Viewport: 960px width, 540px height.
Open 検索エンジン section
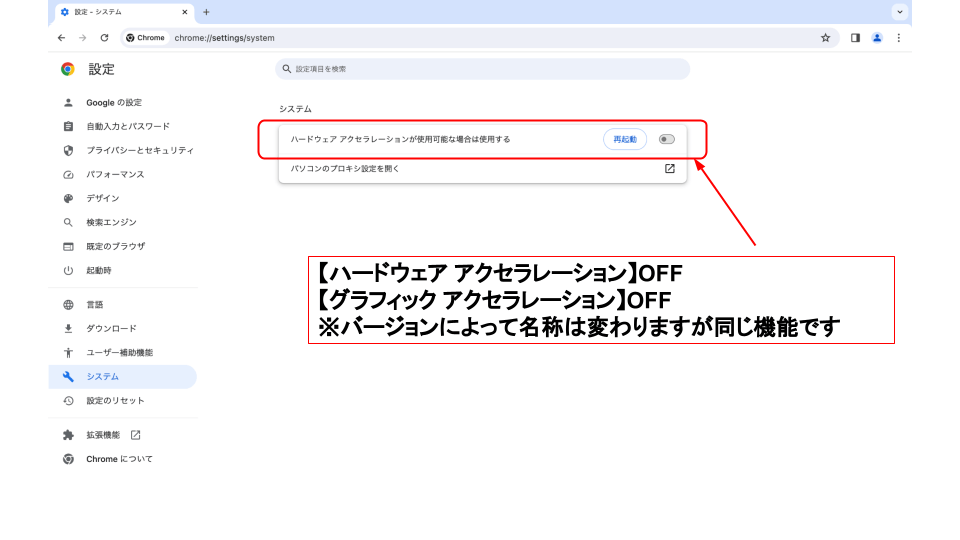pyautogui.click(x=111, y=222)
